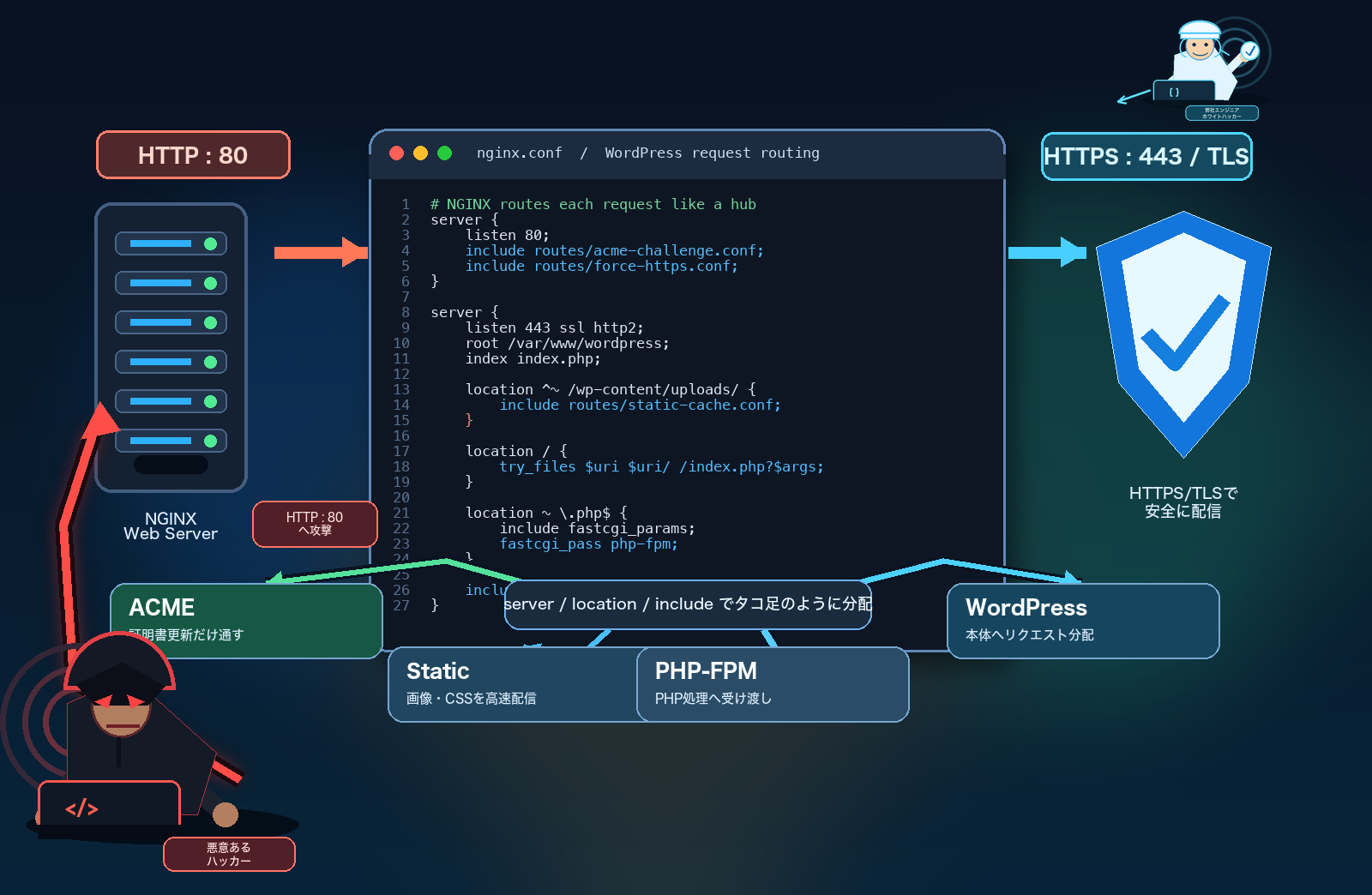Click the line 'root /var/www/wordpress;'
Viewport: 1372px width, 895px height.
[568, 343]
